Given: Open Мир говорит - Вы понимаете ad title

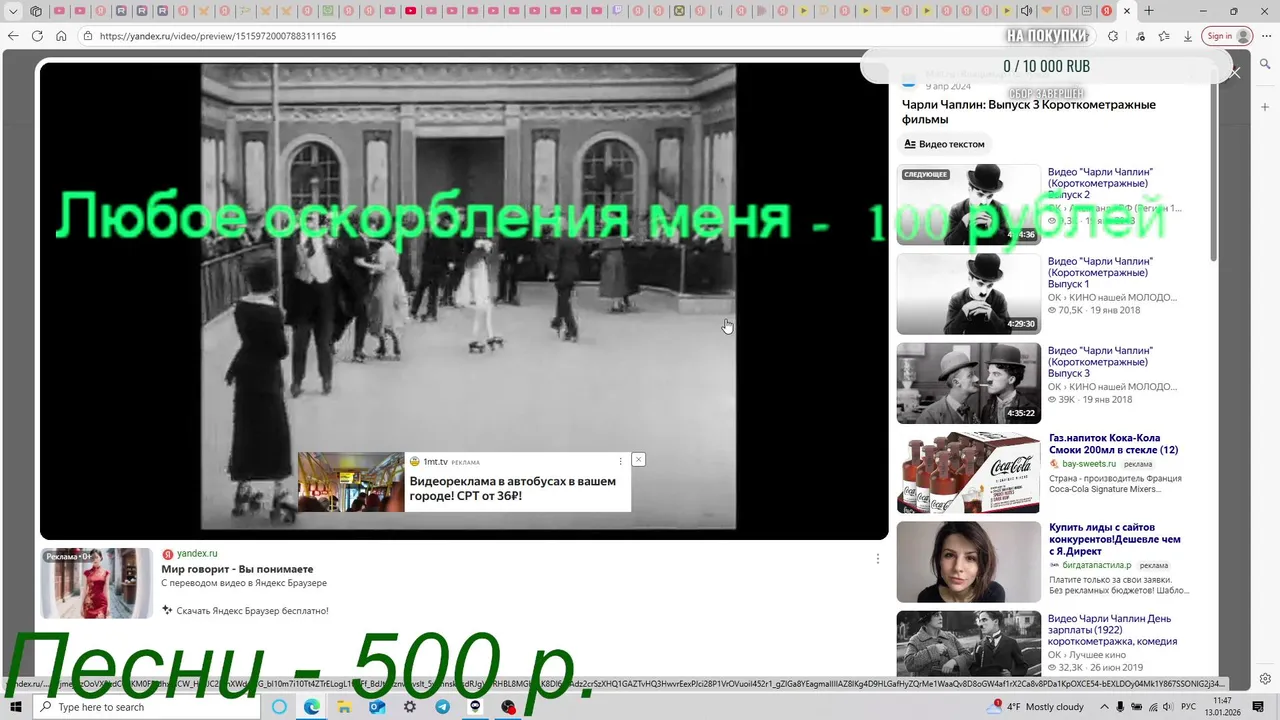Looking at the screenshot, I should [x=237, y=569].
